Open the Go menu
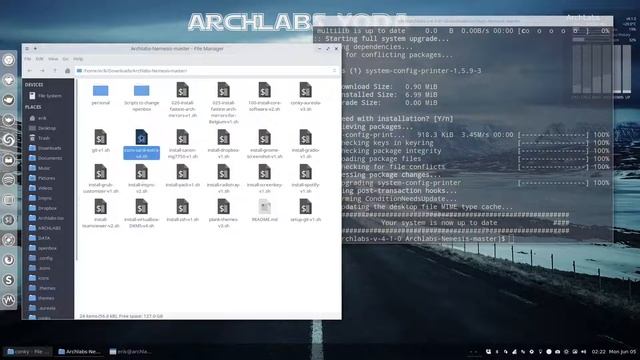 point(65,59)
